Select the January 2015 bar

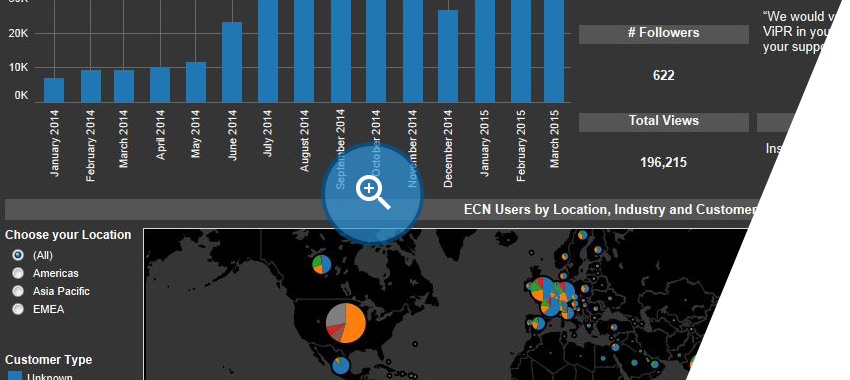[x=485, y=51]
